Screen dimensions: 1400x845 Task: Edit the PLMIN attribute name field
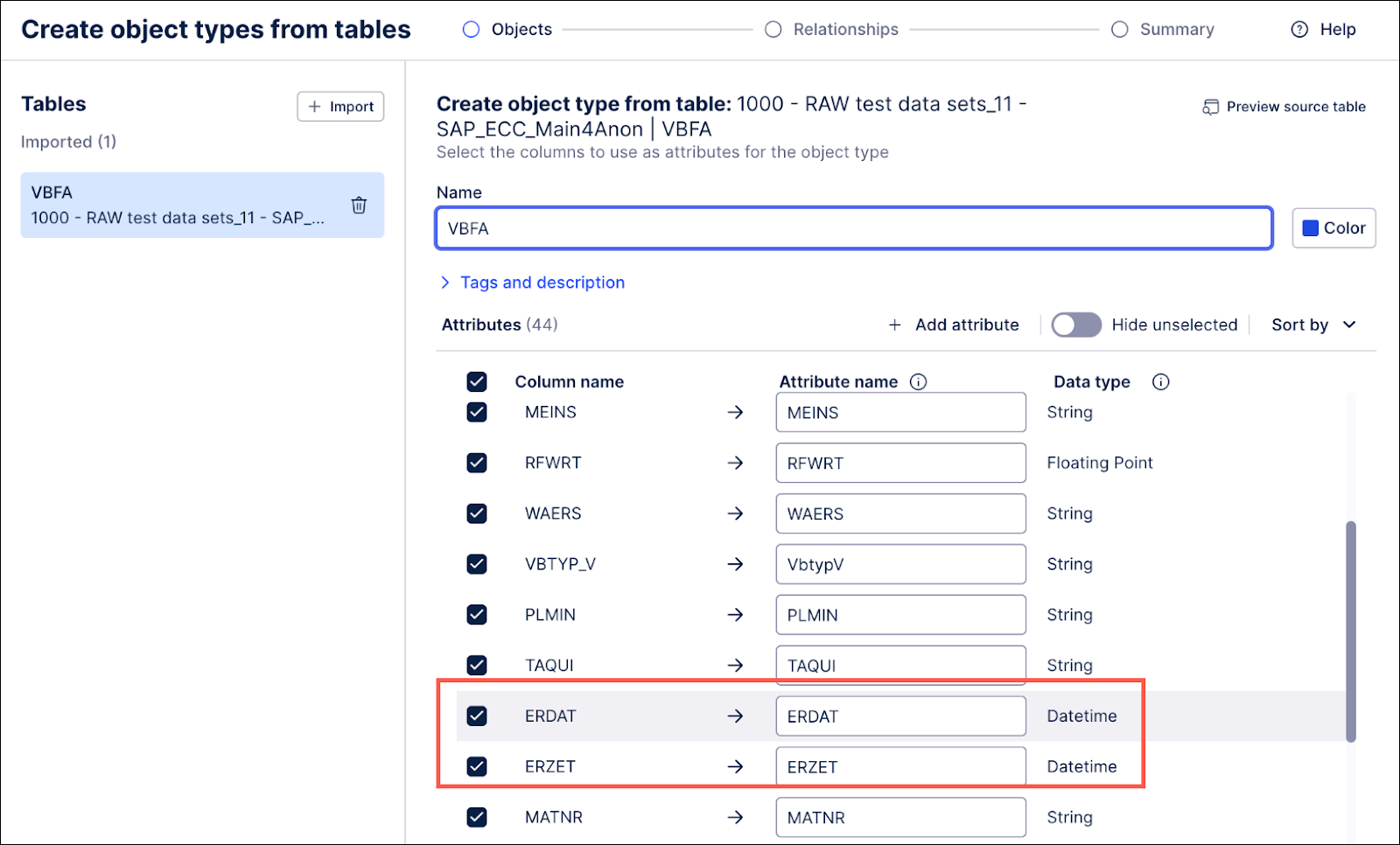point(900,615)
